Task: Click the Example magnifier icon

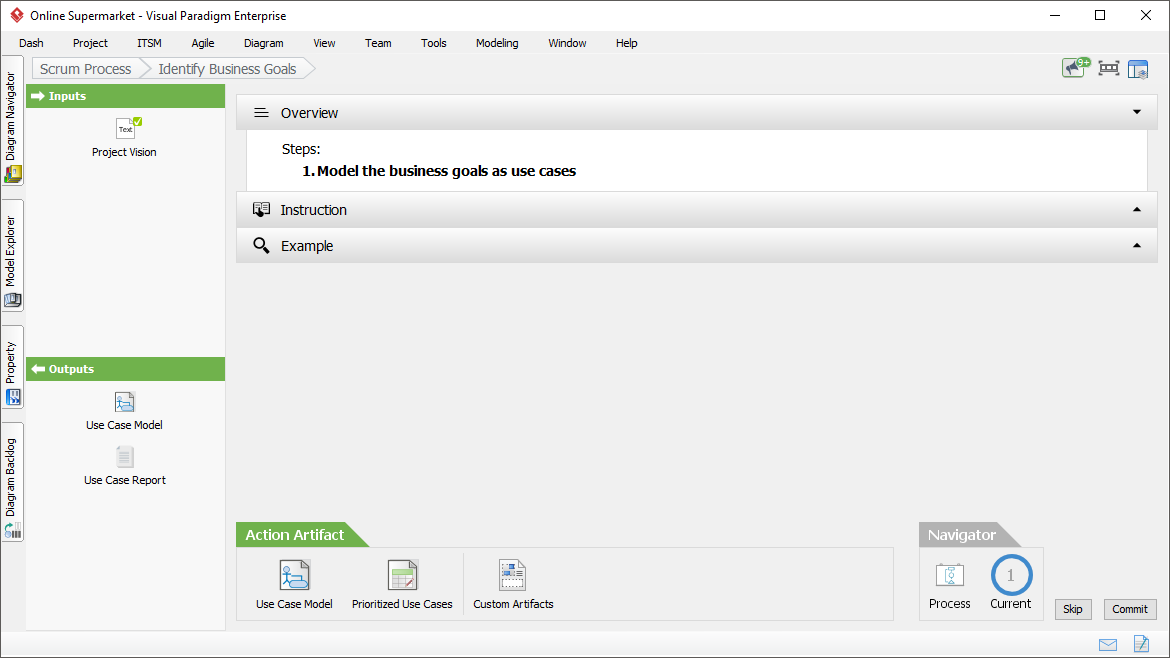Action: pos(261,245)
